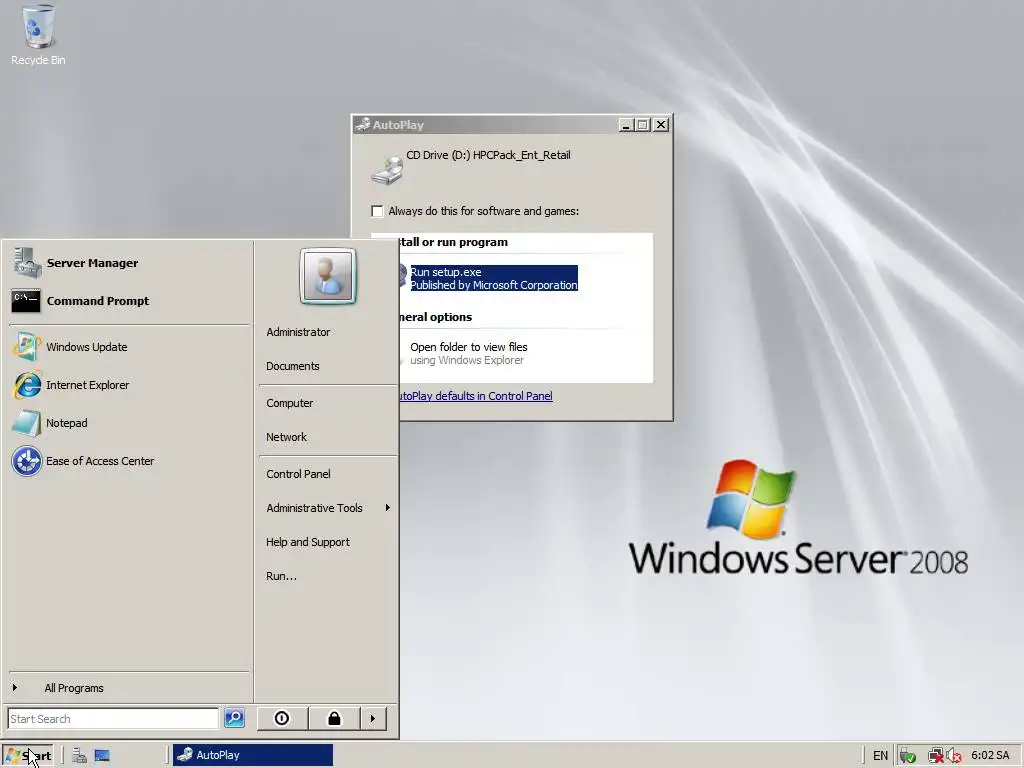Click the Start Search input field

113,718
